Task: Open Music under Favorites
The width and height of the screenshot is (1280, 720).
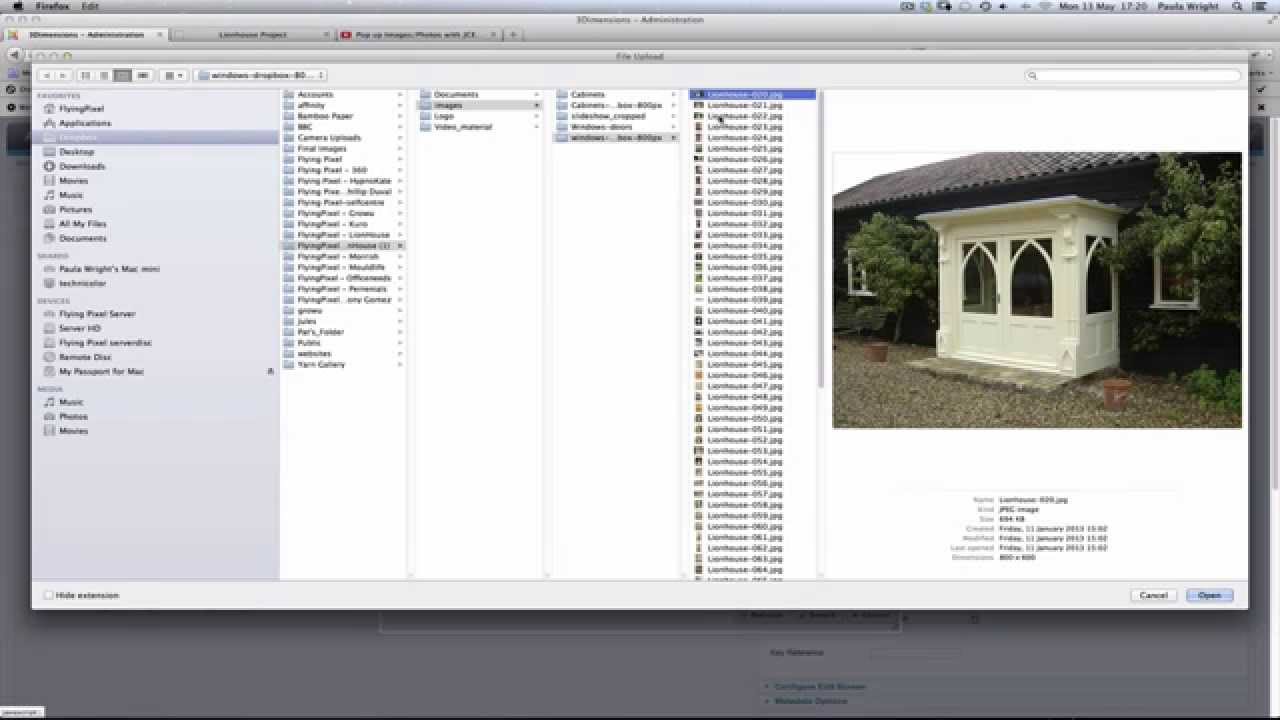Action: tap(71, 195)
